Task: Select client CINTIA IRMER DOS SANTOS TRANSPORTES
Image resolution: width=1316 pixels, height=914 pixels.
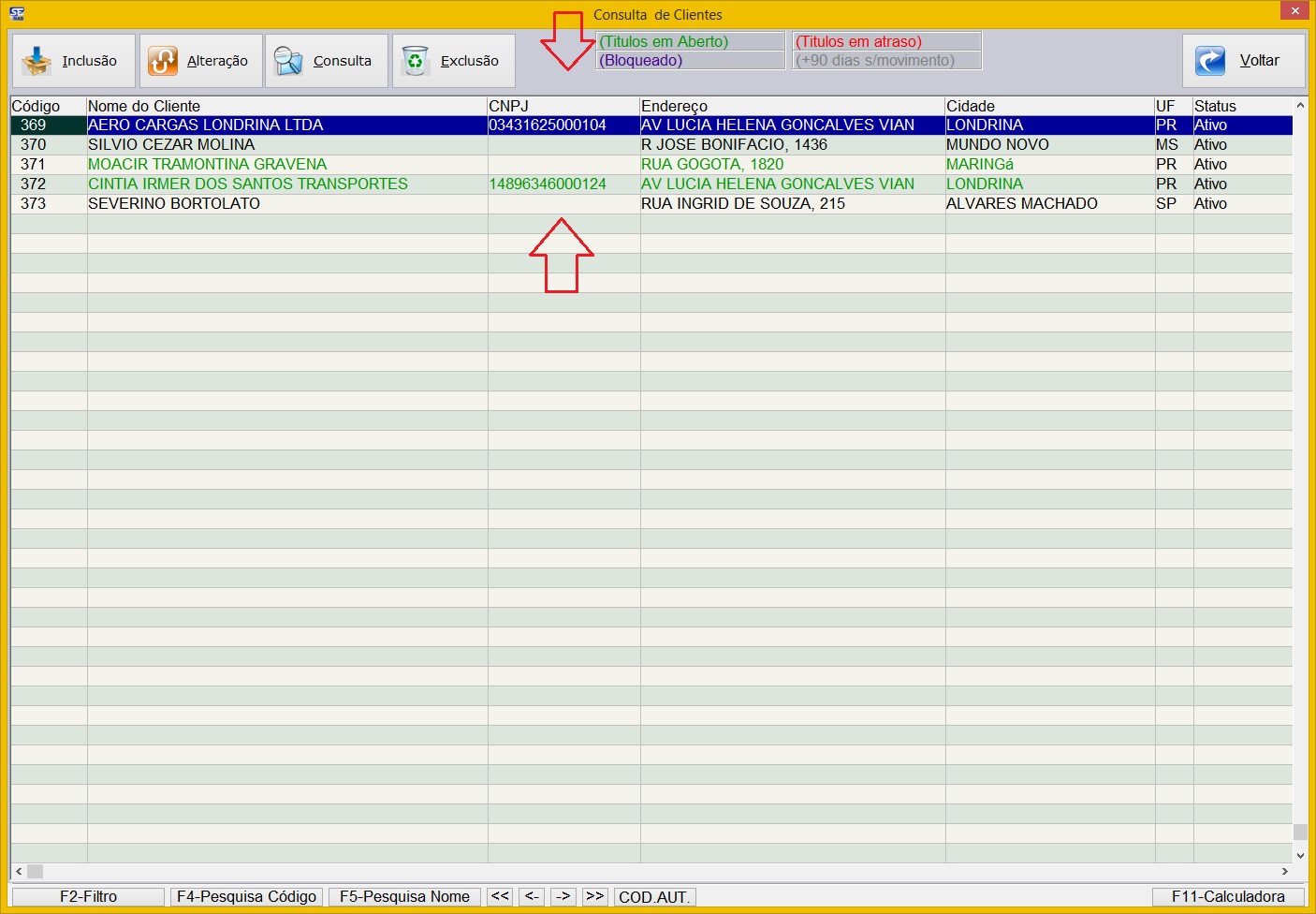Action: click(x=248, y=184)
